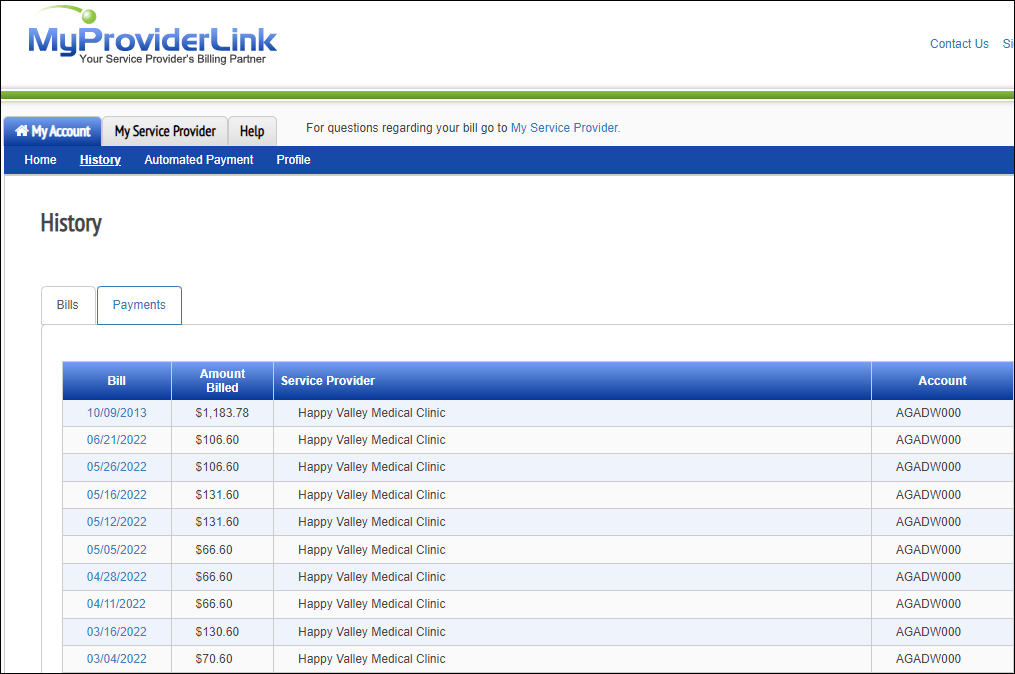Open the 05/12/2022 bill

117,522
